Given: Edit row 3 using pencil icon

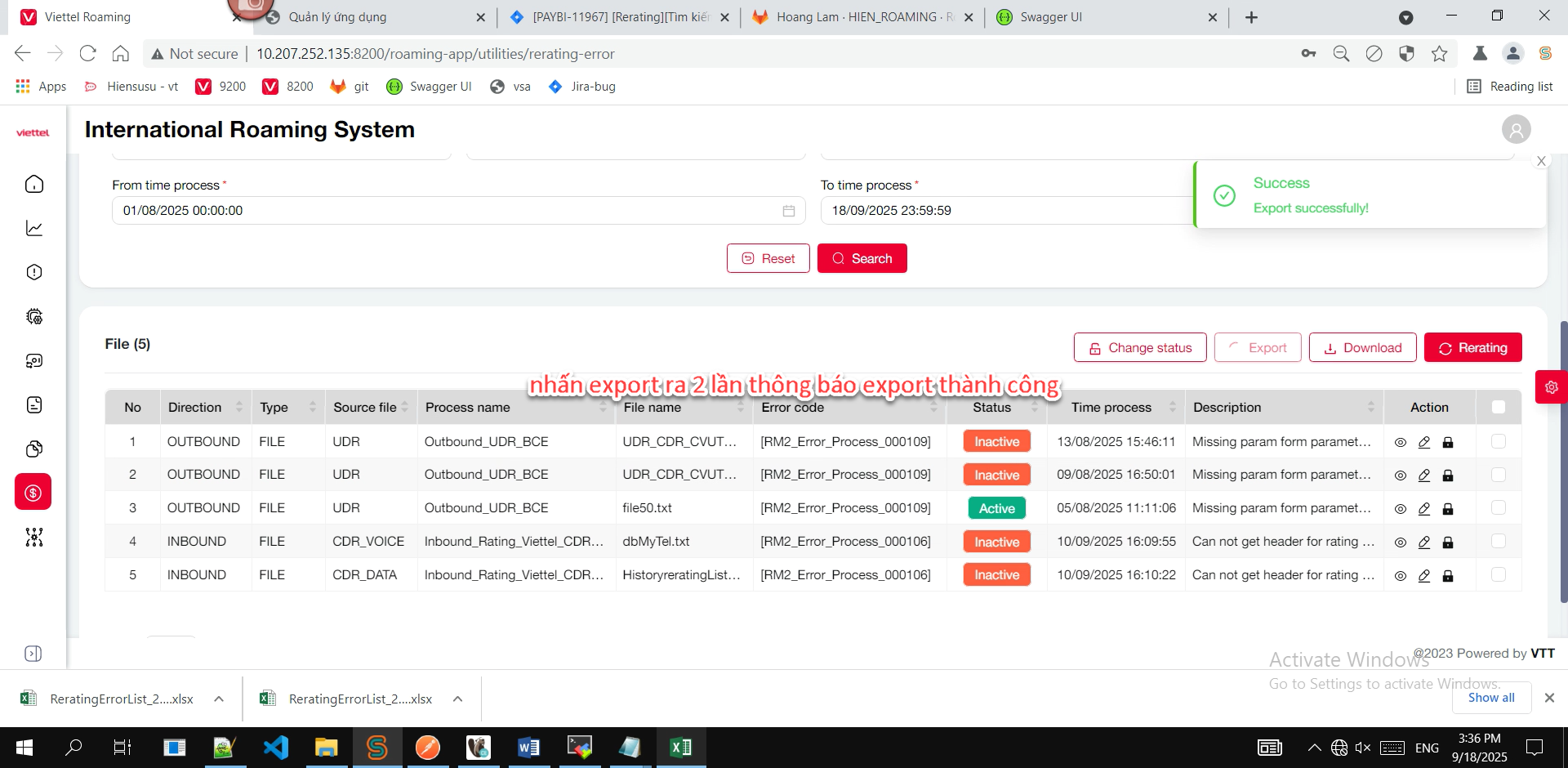Looking at the screenshot, I should point(1423,509).
